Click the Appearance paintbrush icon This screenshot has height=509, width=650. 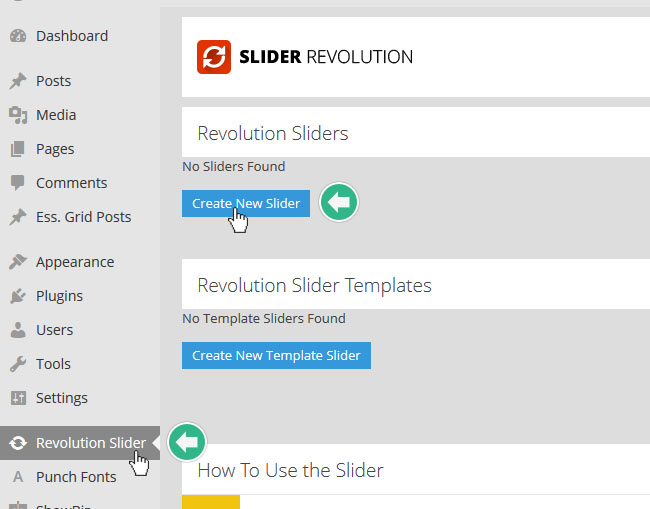17,262
